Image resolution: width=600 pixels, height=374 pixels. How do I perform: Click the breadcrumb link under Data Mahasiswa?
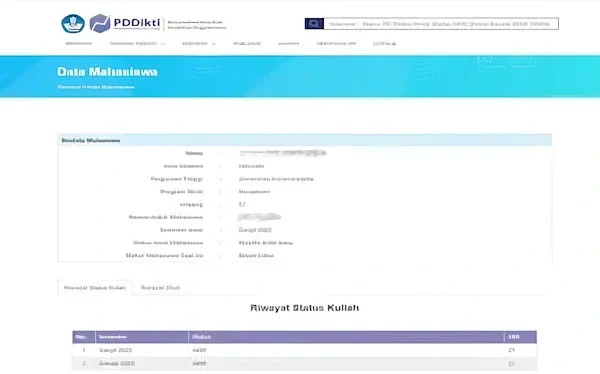(x=96, y=87)
